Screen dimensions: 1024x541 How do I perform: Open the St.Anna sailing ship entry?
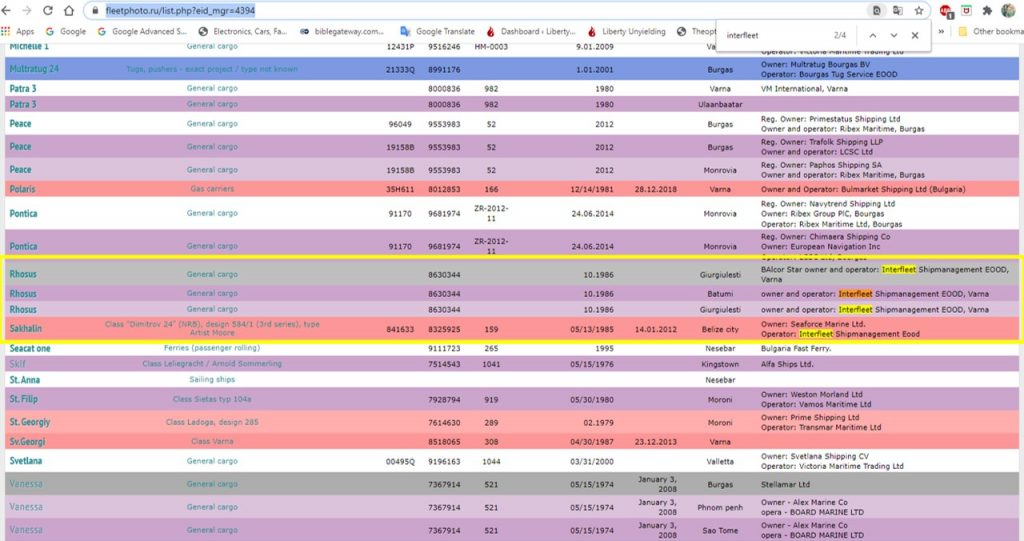[x=24, y=380]
